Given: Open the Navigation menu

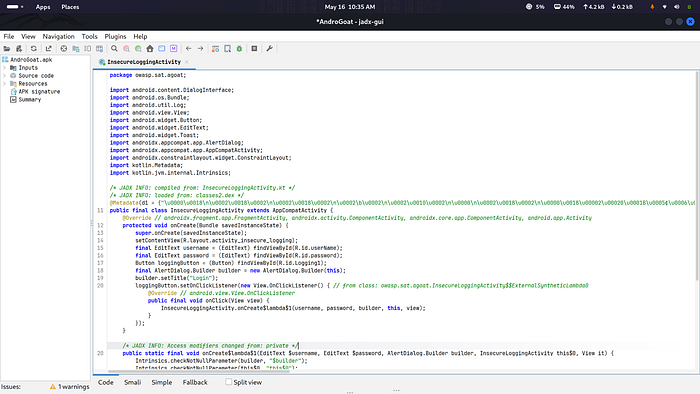Looking at the screenshot, I should pyautogui.click(x=58, y=37).
